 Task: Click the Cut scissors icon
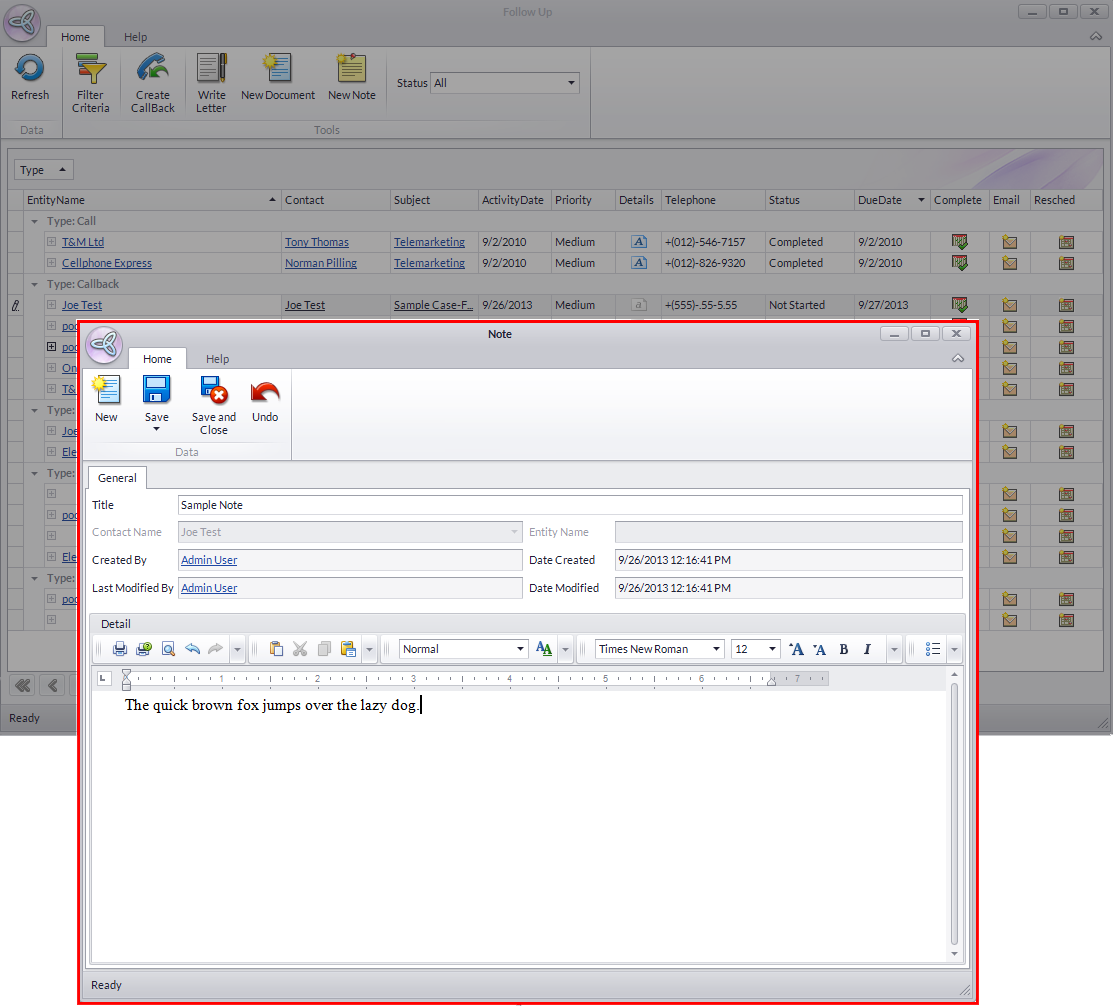300,649
